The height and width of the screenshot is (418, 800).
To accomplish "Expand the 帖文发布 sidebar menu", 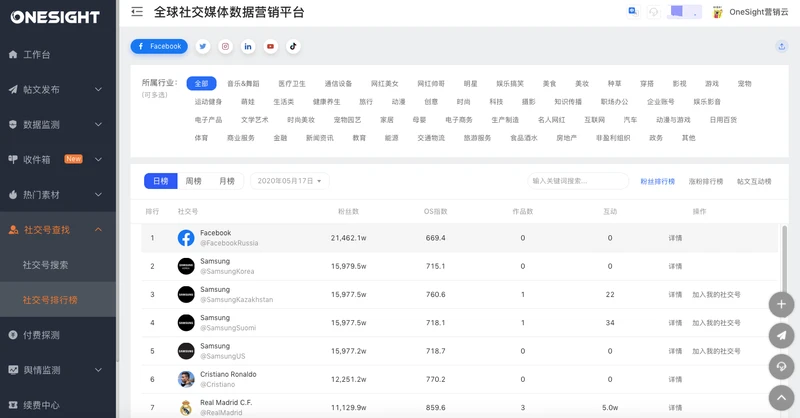I will pyautogui.click(x=58, y=89).
